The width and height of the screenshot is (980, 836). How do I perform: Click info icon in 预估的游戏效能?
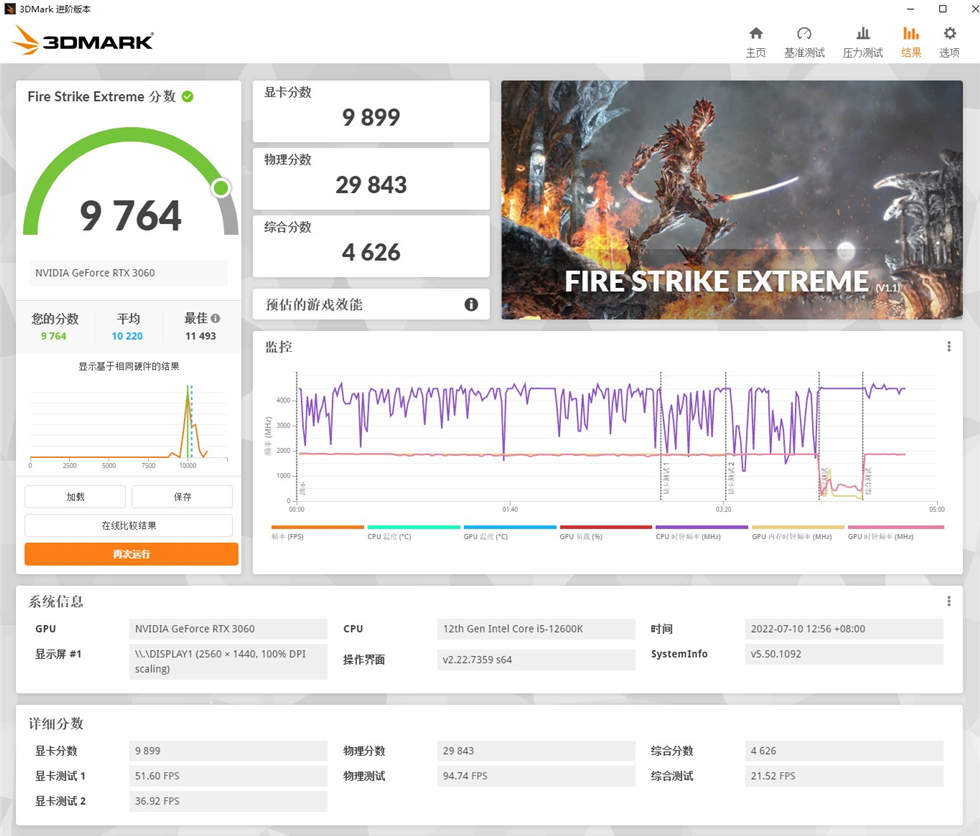pos(471,304)
